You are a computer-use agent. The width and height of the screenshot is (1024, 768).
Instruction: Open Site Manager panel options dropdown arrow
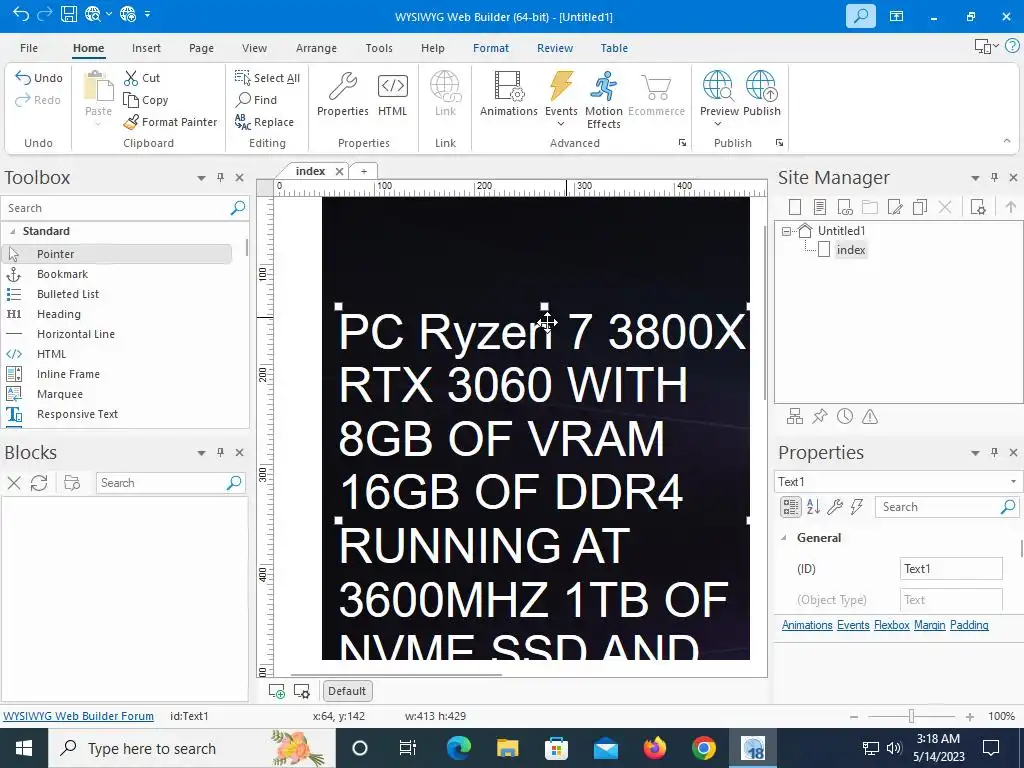coord(975,178)
